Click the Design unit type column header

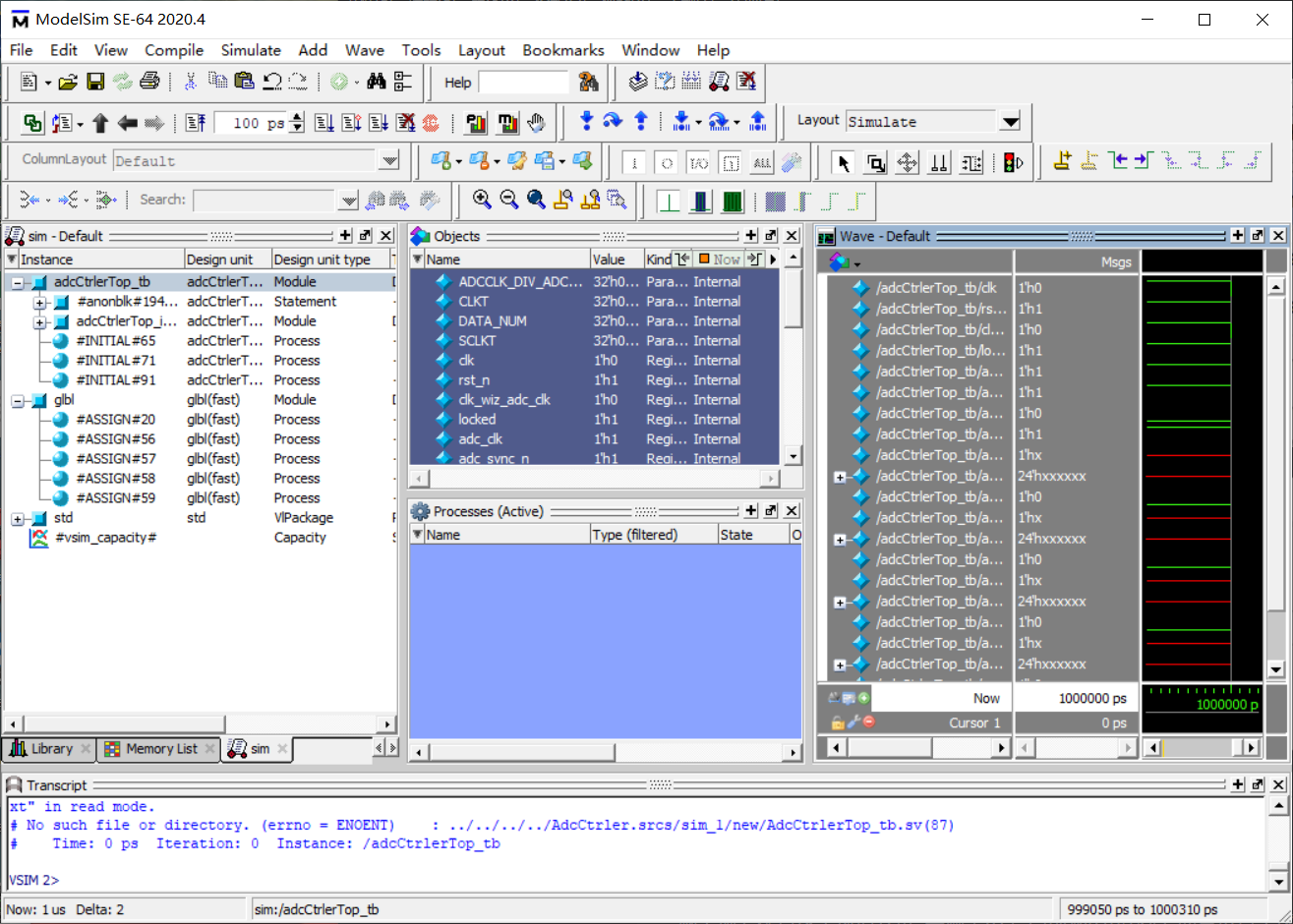(x=330, y=260)
